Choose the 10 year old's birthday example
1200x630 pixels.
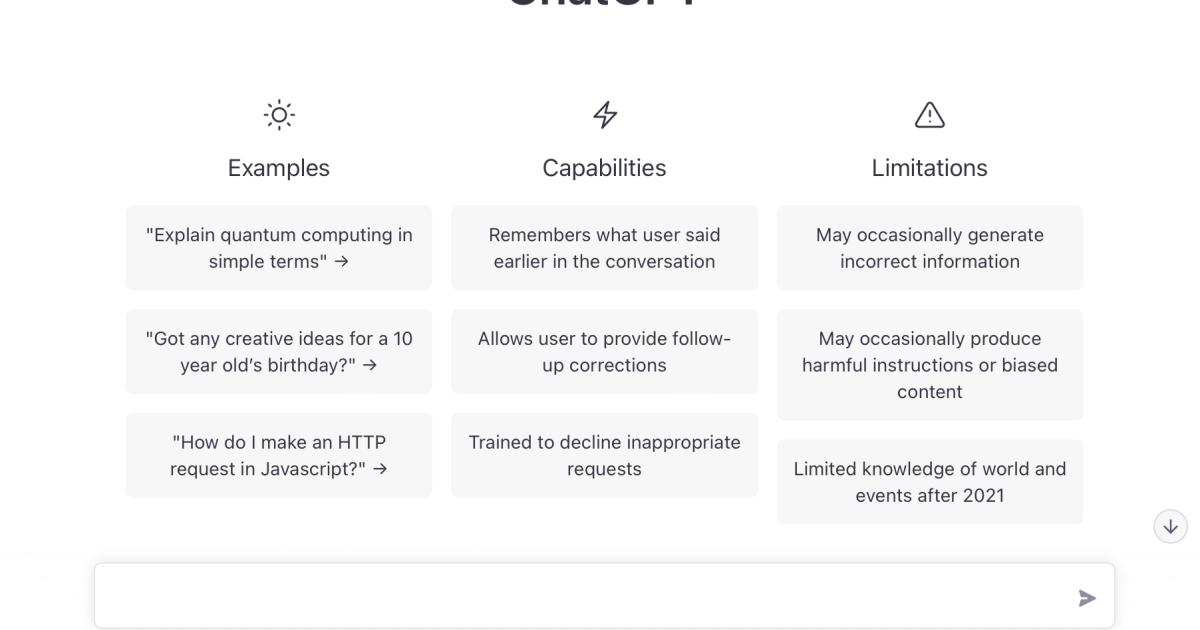coord(279,352)
